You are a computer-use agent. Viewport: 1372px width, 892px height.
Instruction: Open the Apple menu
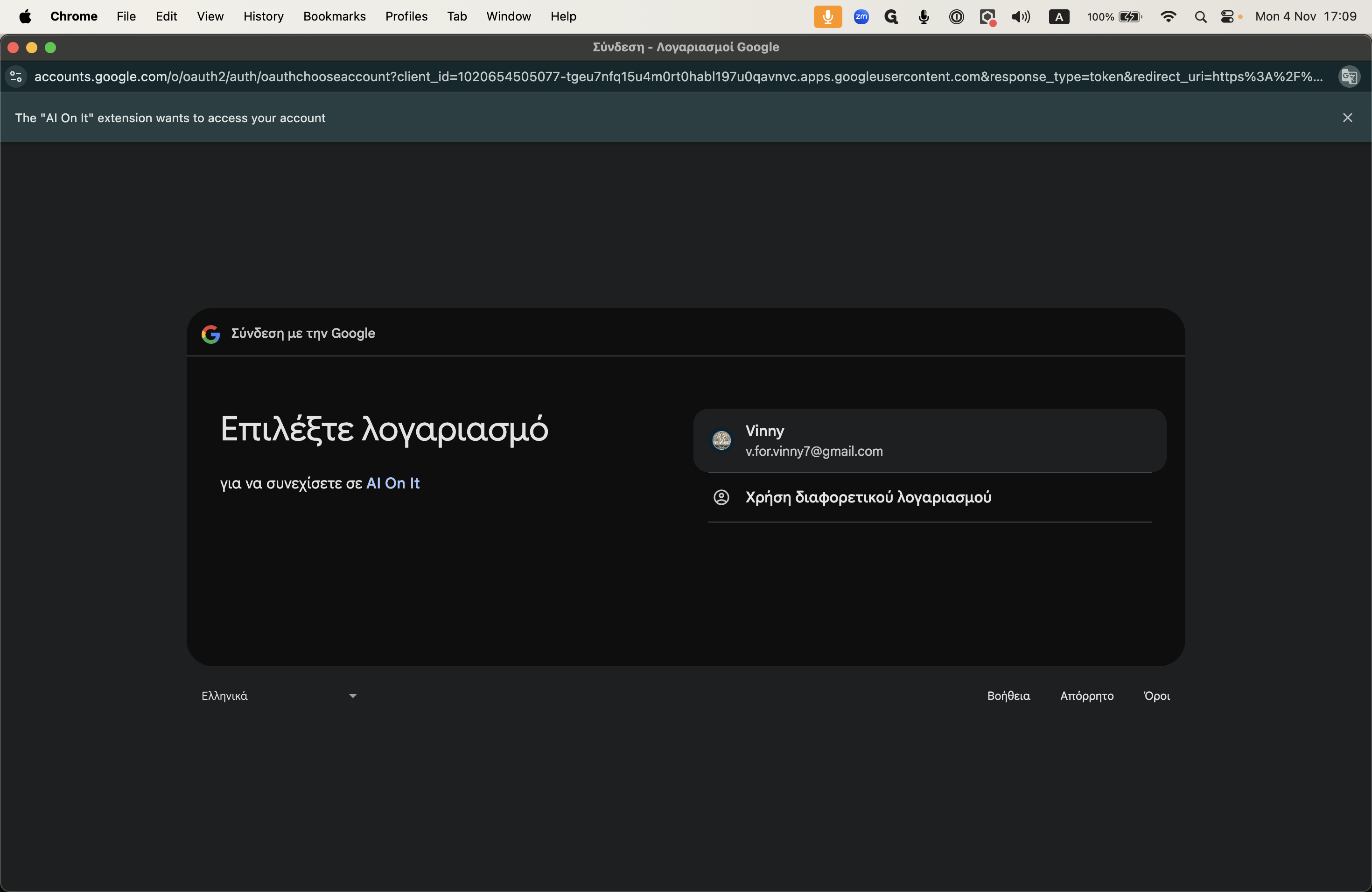coord(25,16)
